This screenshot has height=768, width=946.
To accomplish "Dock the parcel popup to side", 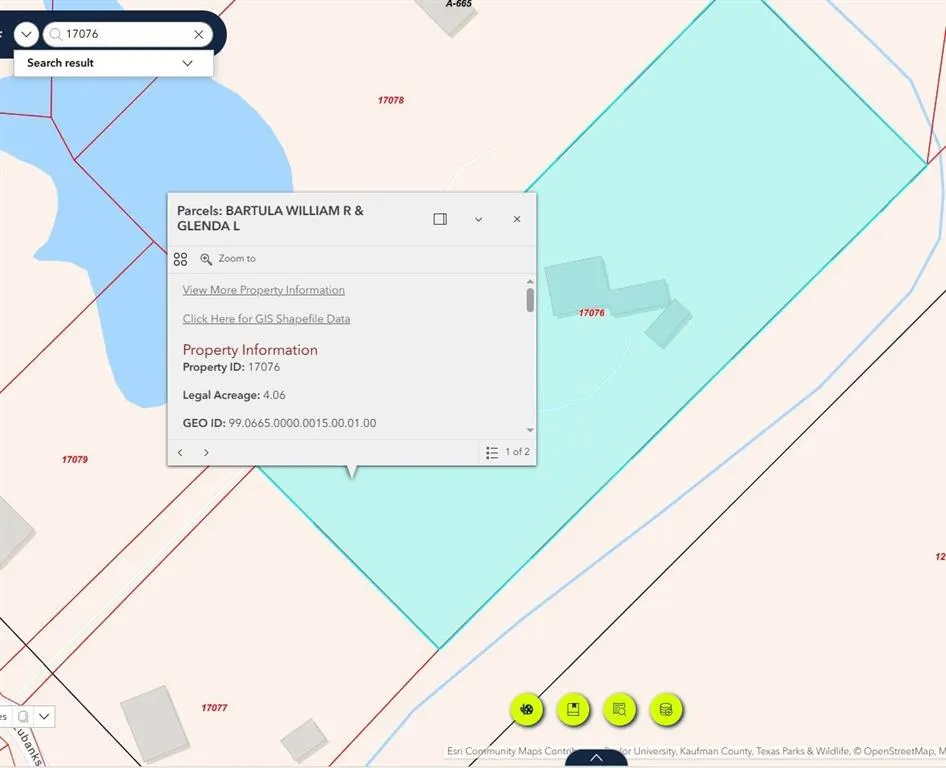I will [440, 219].
